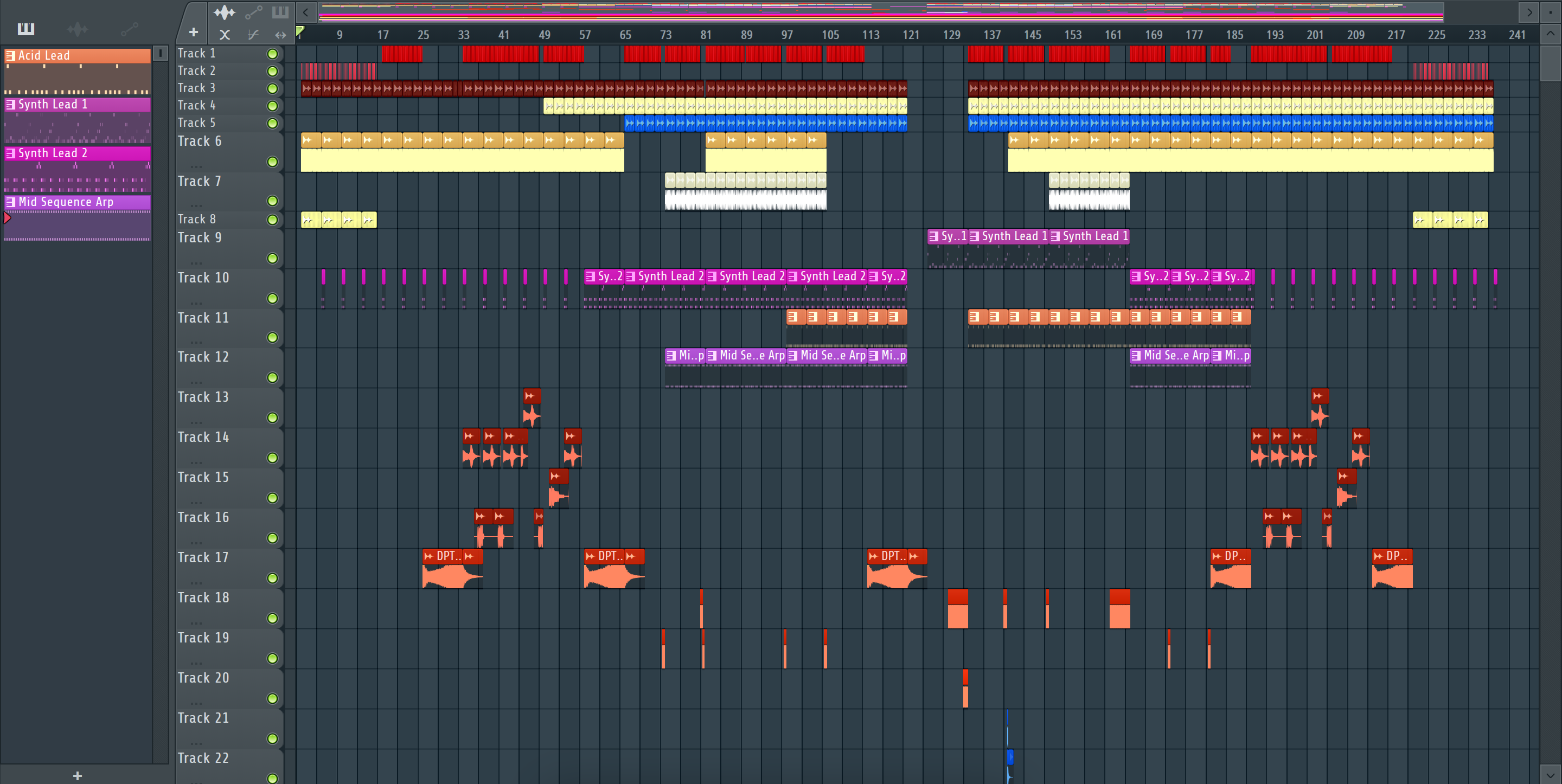Show patterns in the picker panel
Viewport: 1562px width, 784px height.
(x=25, y=29)
